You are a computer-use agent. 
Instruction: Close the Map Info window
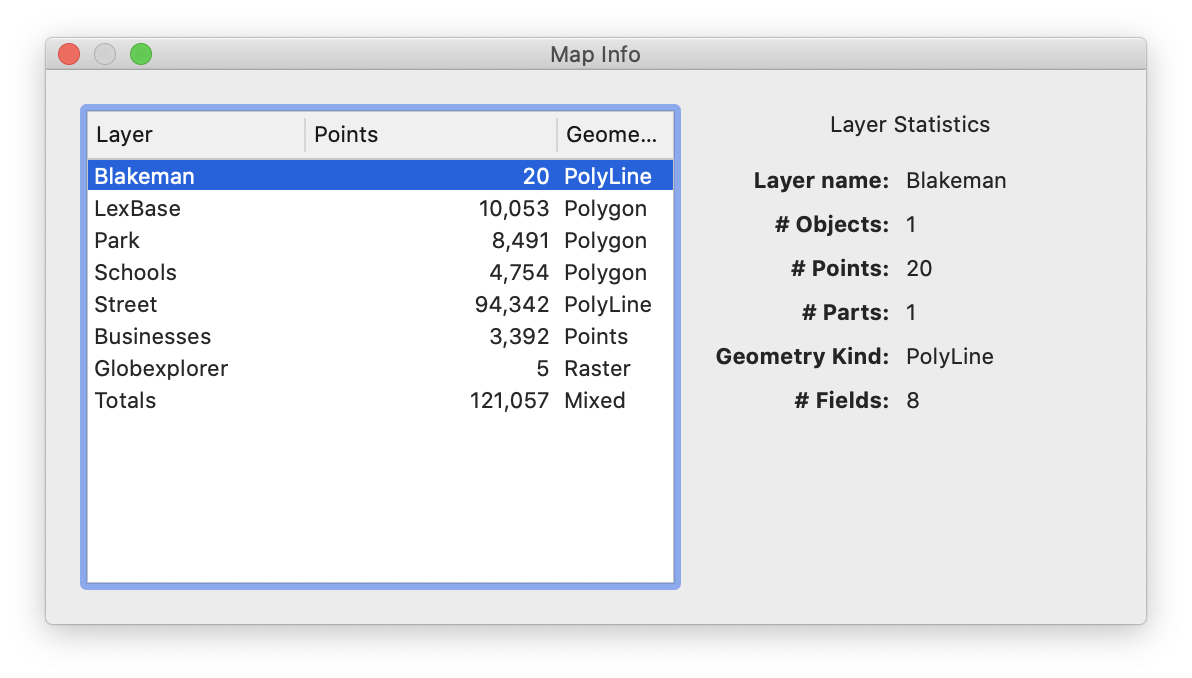coord(69,54)
